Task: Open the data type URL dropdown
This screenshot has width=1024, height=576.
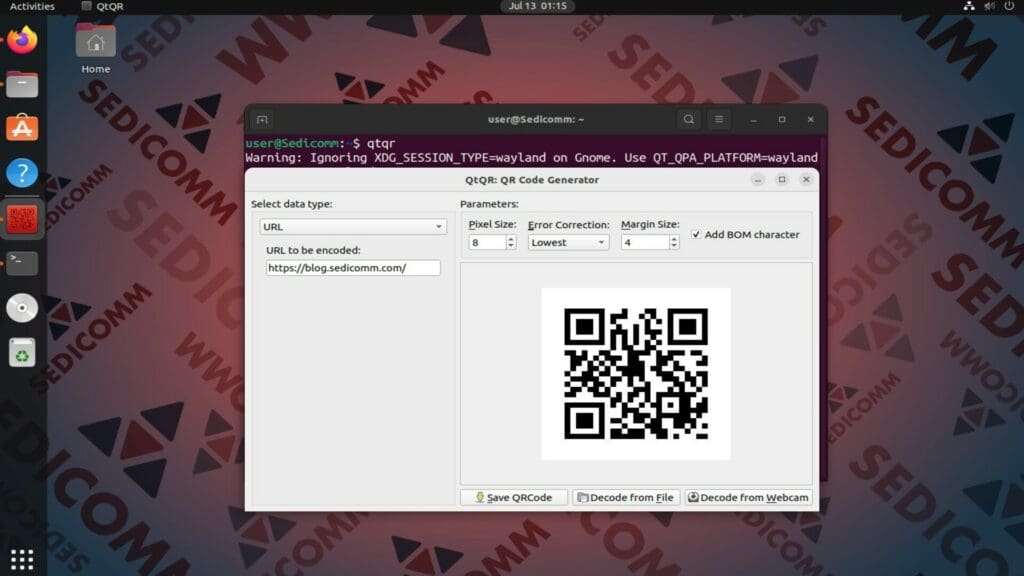Action: pyautogui.click(x=353, y=227)
